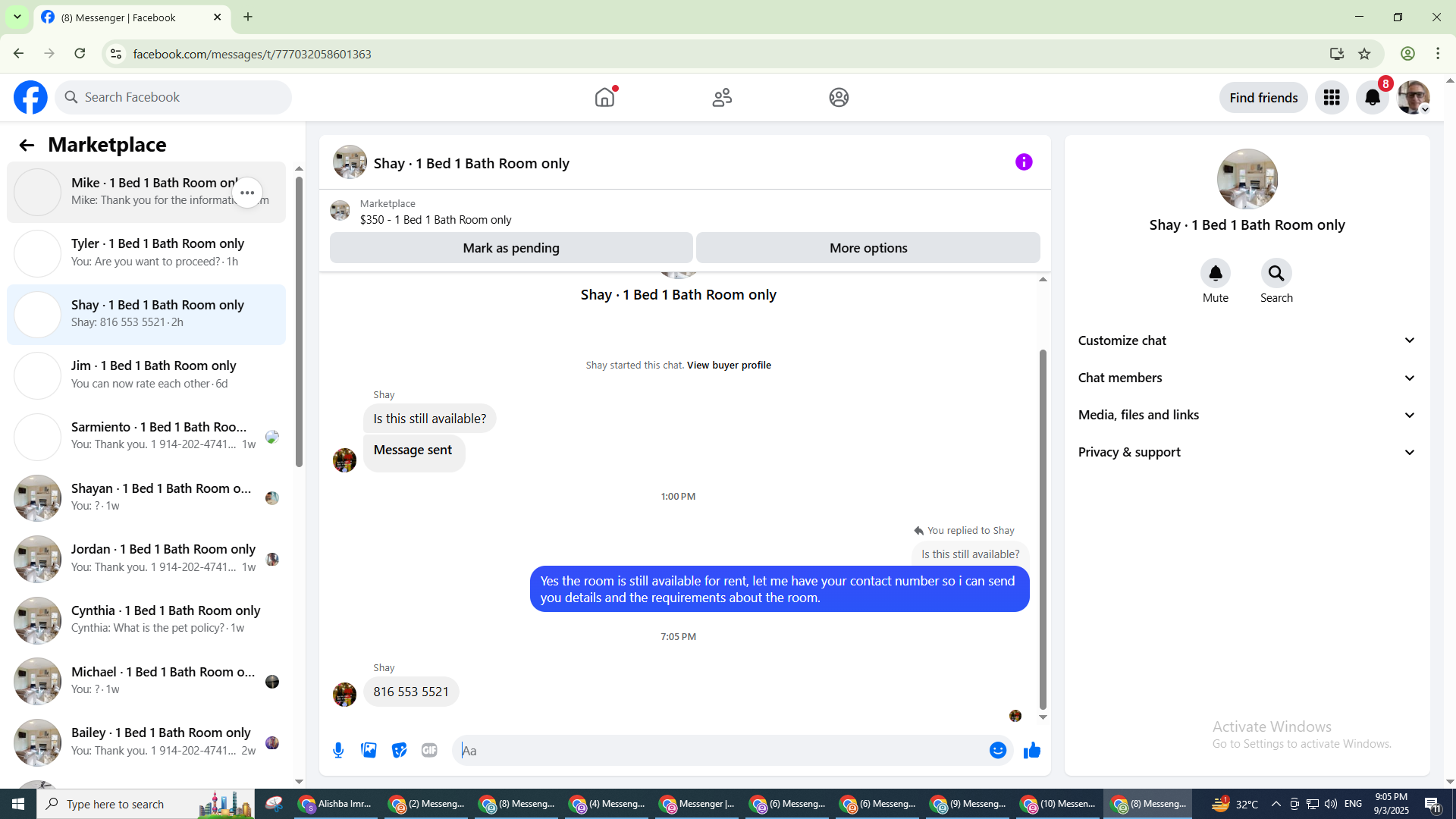The image size is (1456, 819).
Task: Open the notifications bell with badge 8
Action: tap(1373, 97)
